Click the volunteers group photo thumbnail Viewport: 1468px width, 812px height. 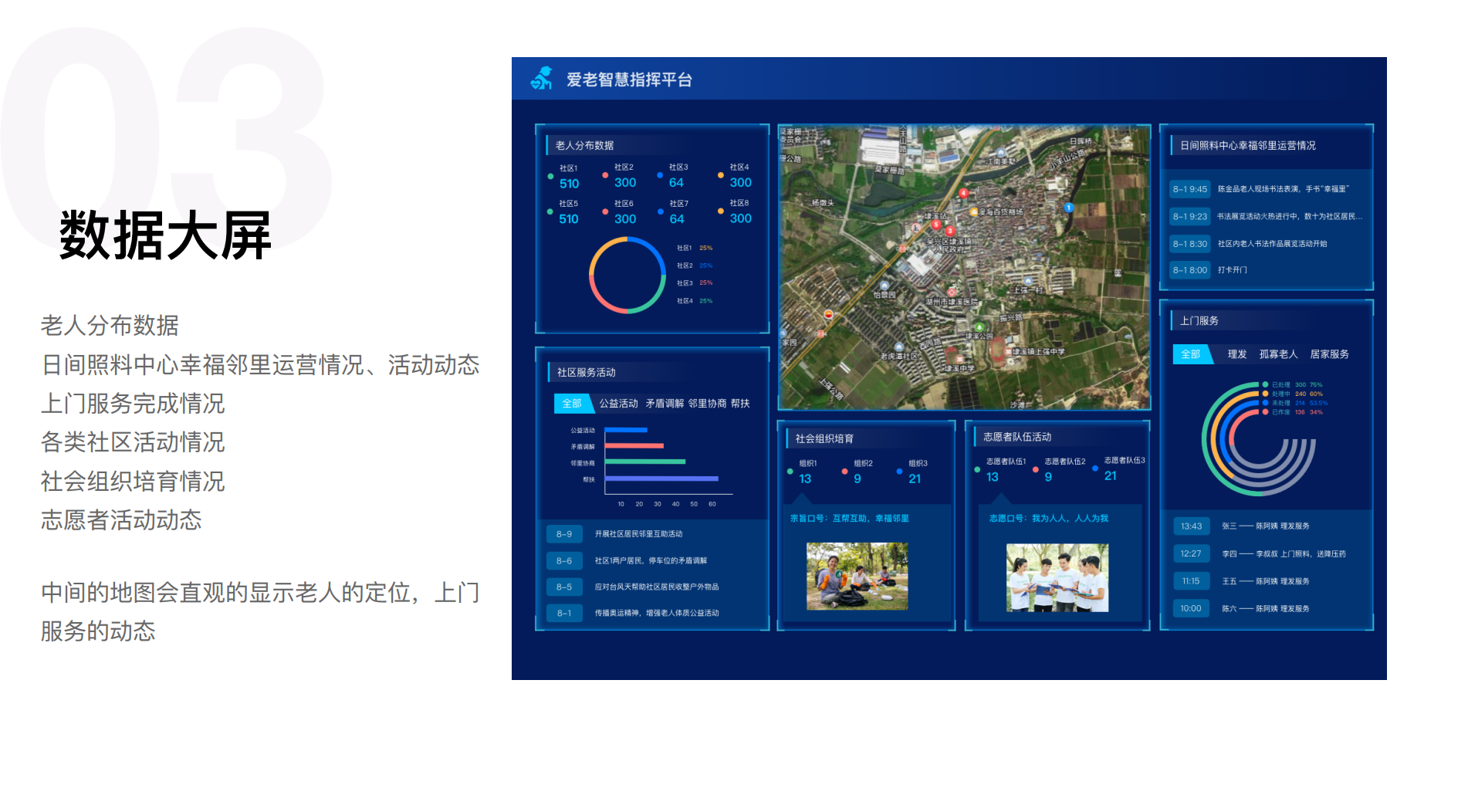1057,577
